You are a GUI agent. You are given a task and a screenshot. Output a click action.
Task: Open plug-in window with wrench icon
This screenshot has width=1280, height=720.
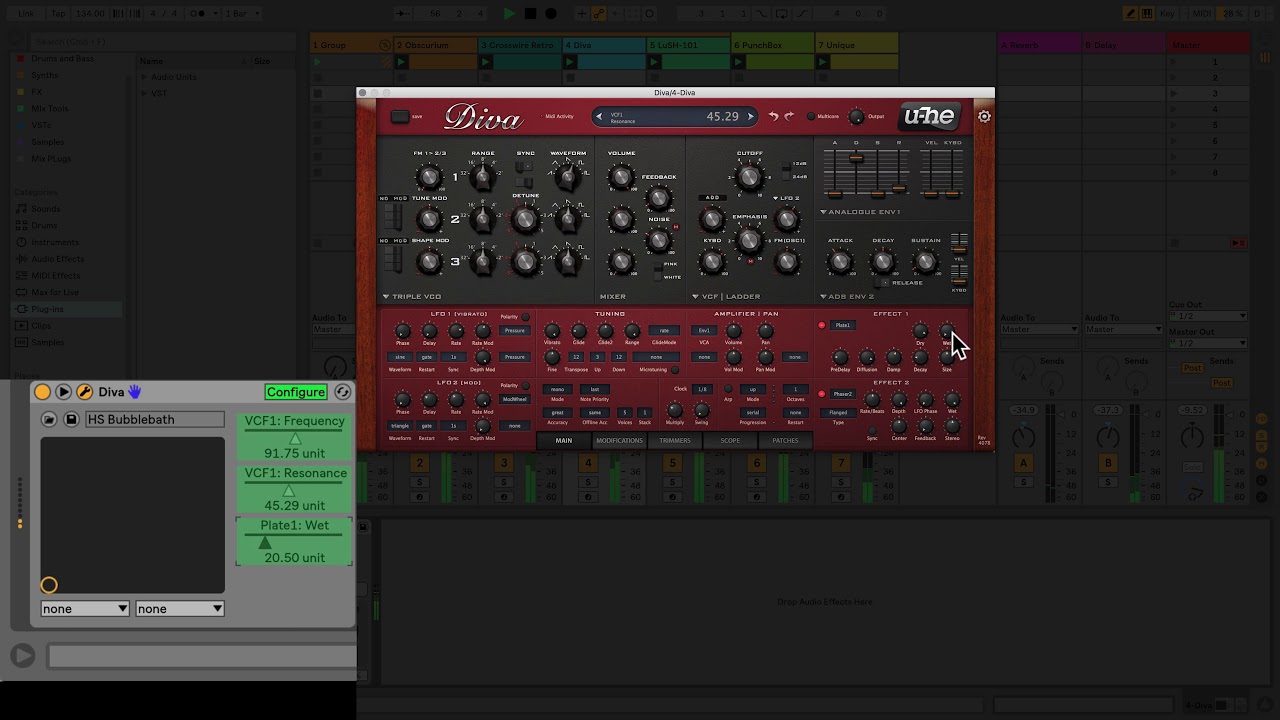(85, 392)
